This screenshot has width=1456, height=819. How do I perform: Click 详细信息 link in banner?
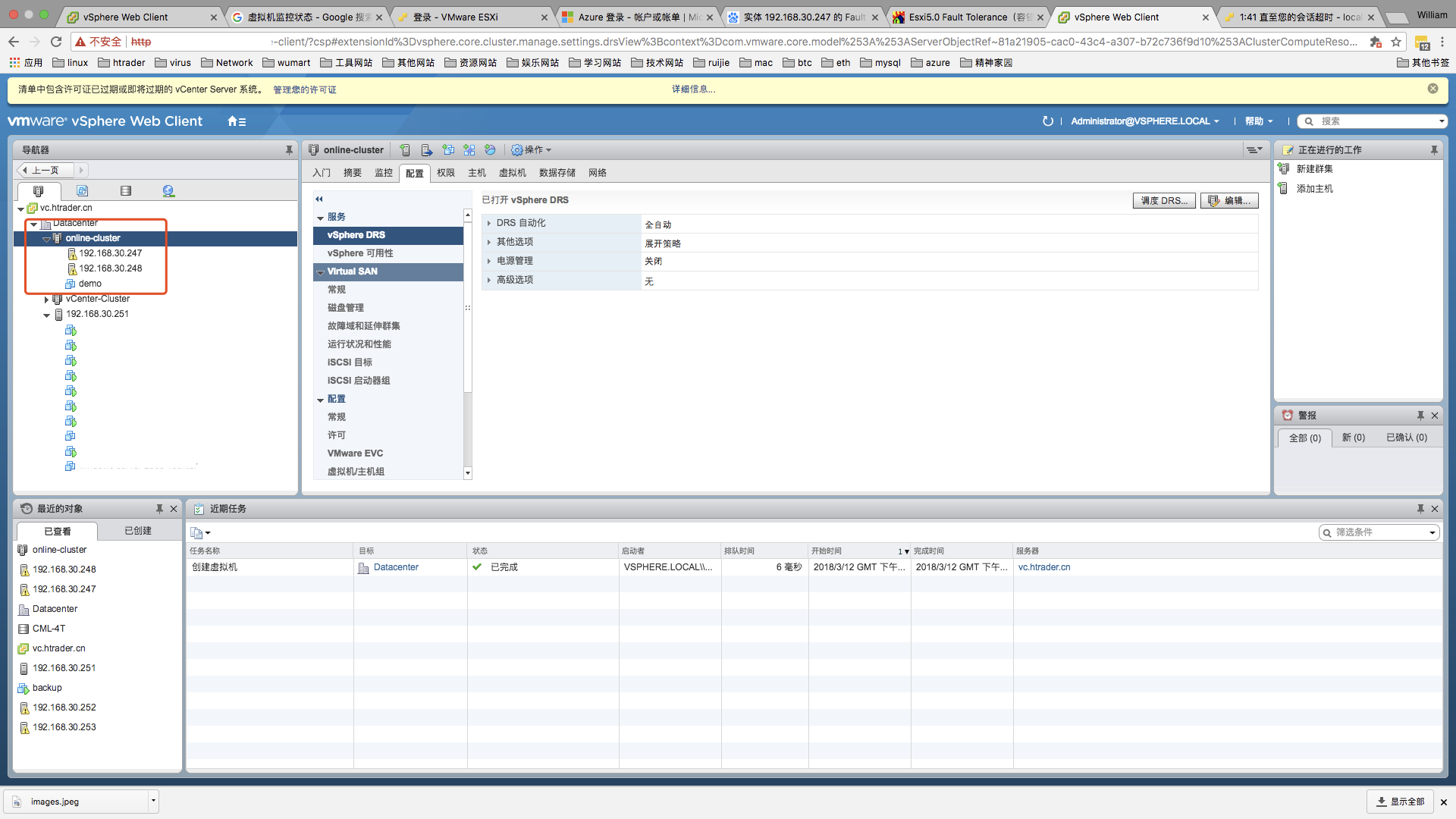click(x=693, y=89)
